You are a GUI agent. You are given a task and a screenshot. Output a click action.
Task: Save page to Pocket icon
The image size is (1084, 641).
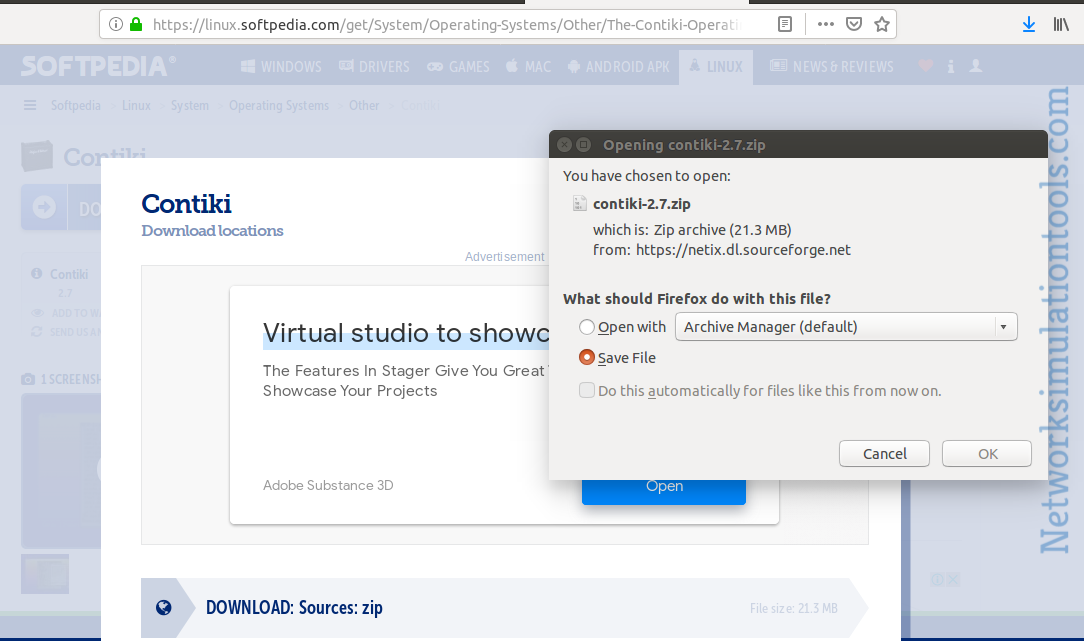click(854, 24)
